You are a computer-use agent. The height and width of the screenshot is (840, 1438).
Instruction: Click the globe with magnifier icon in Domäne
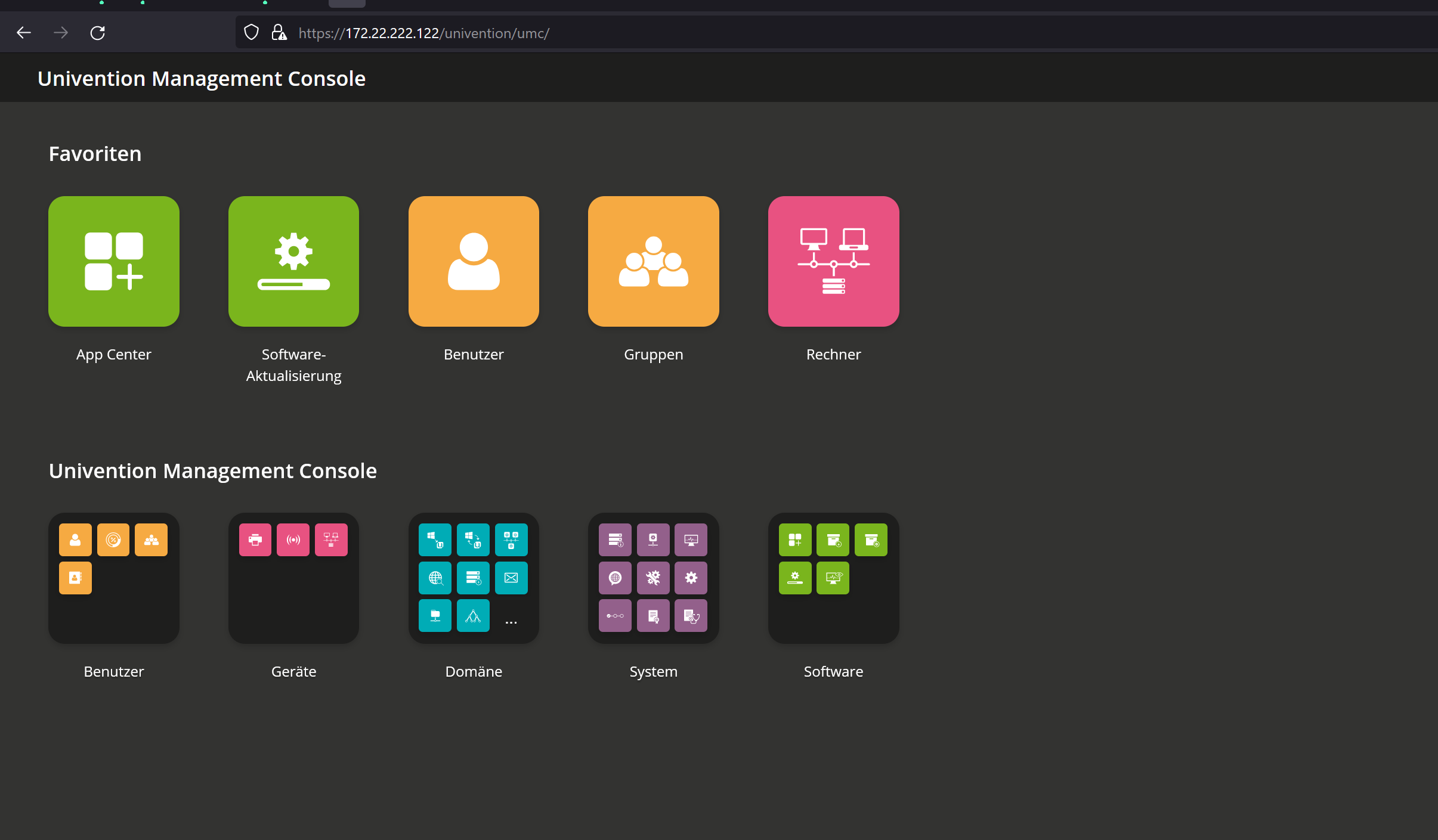click(x=435, y=578)
